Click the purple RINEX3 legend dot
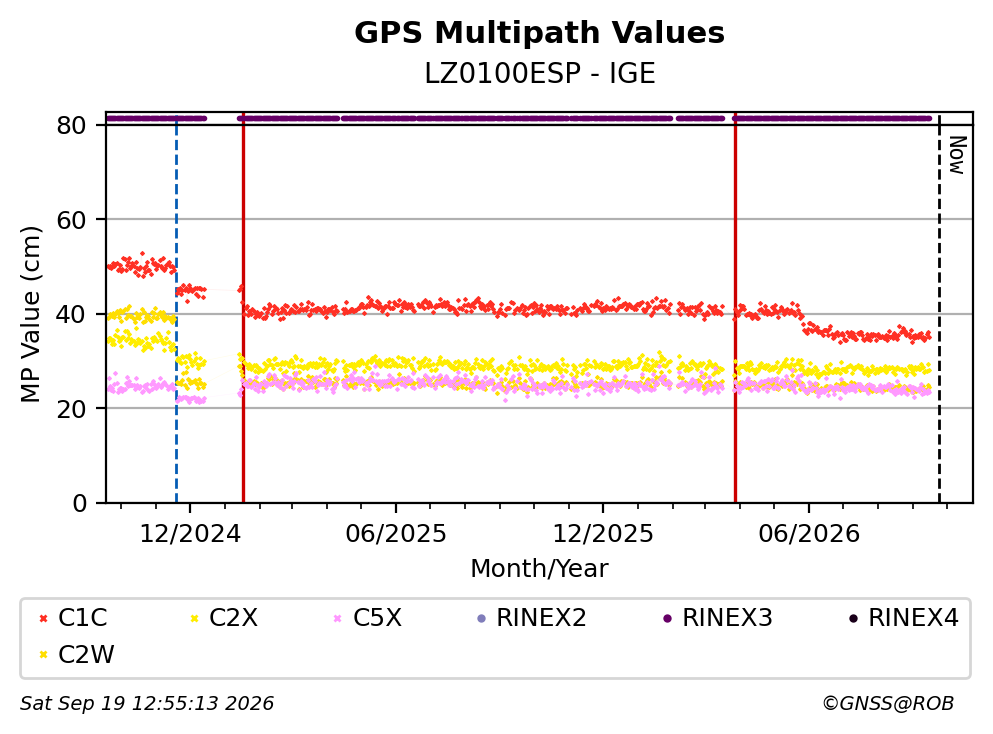Screen dimensions: 993x734 click(x=667, y=618)
